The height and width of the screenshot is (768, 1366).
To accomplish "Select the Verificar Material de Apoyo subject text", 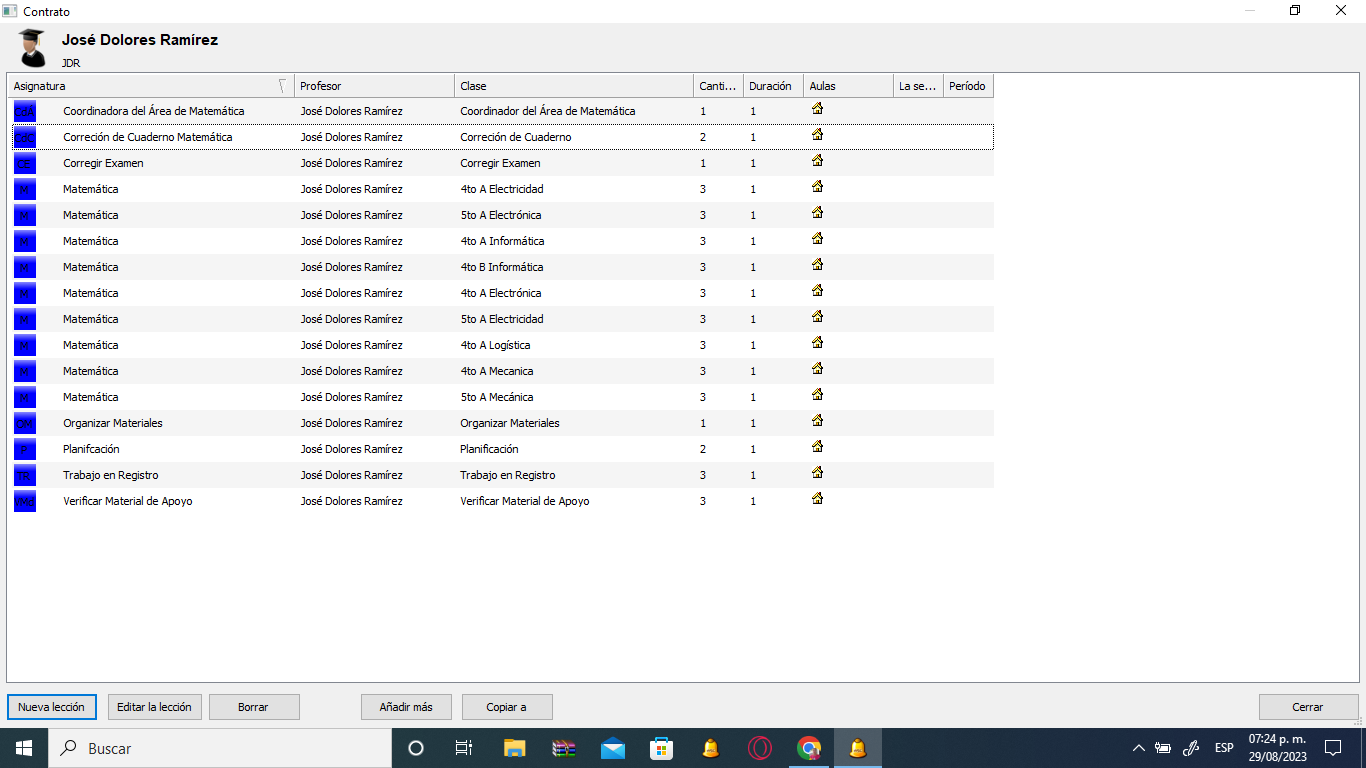I will coord(128,501).
